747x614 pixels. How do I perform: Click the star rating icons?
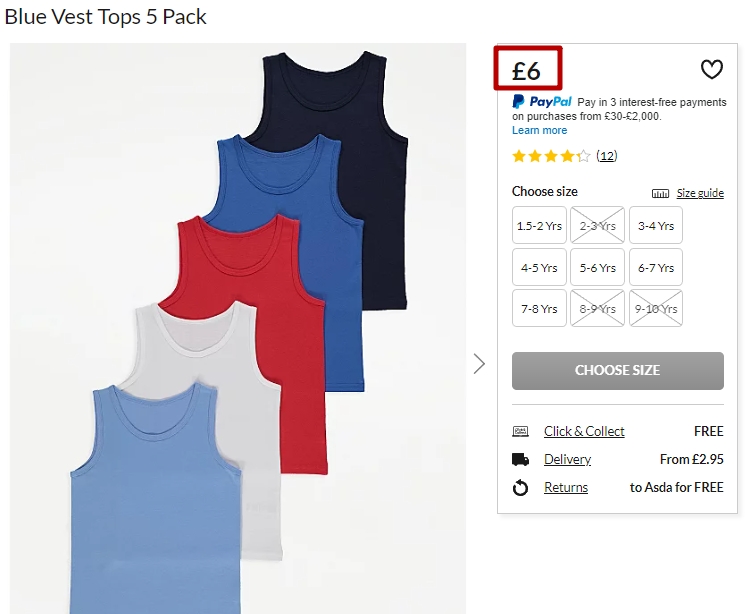pyautogui.click(x=551, y=156)
